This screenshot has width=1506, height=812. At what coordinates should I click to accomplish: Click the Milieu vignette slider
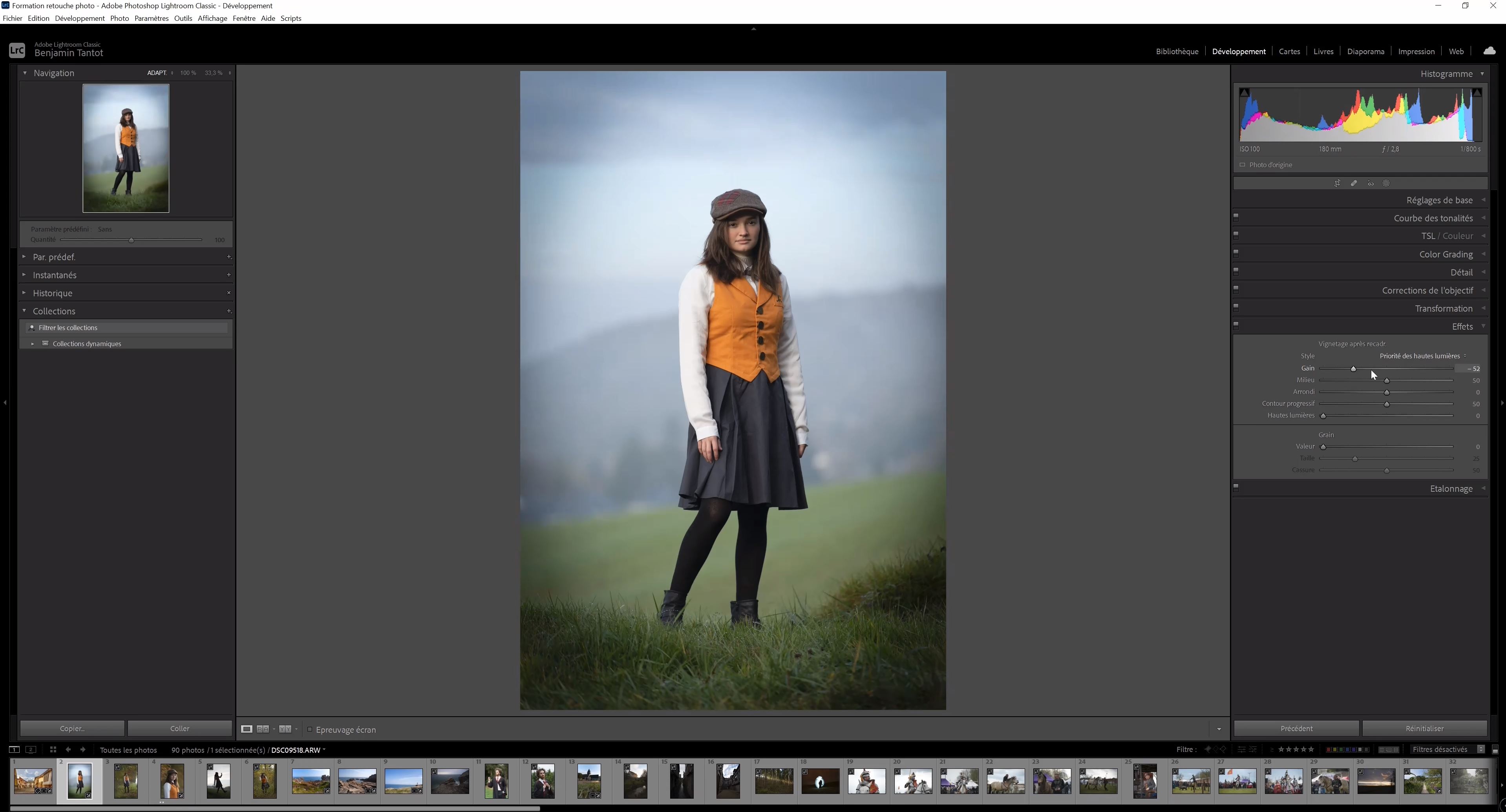[1386, 381]
